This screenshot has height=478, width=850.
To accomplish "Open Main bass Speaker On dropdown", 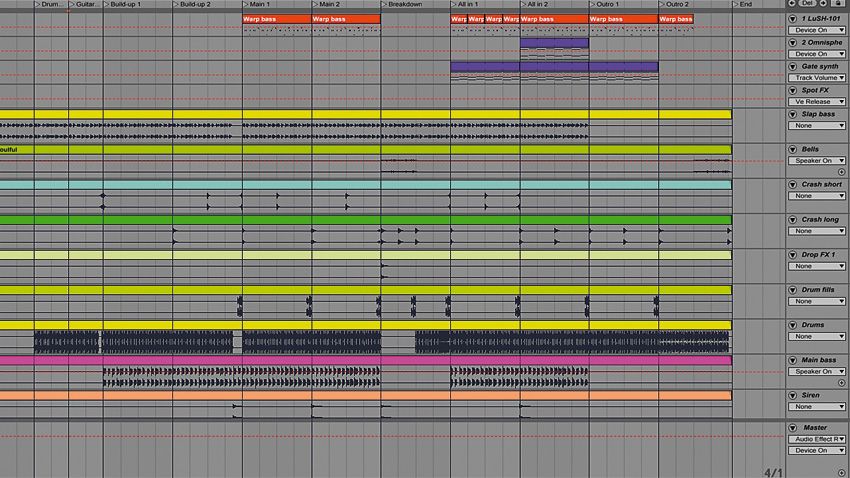I will pos(817,372).
